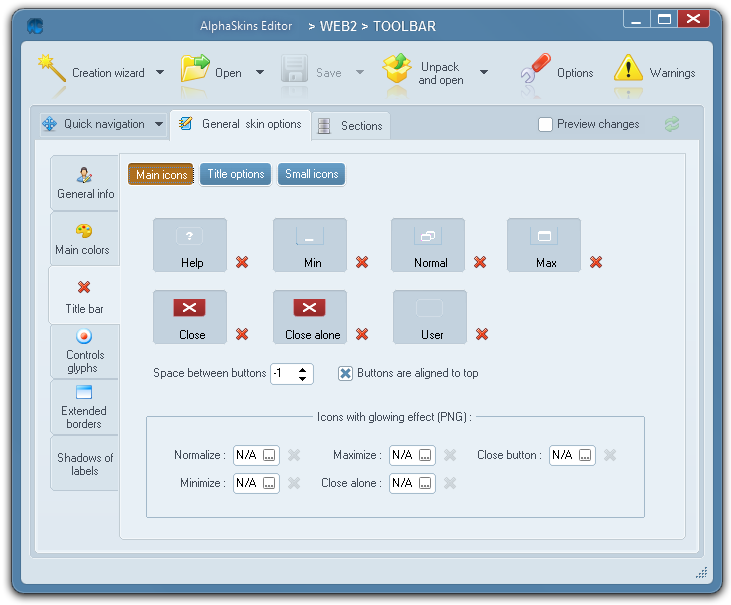Decrease Space between buttons value

(x=302, y=378)
